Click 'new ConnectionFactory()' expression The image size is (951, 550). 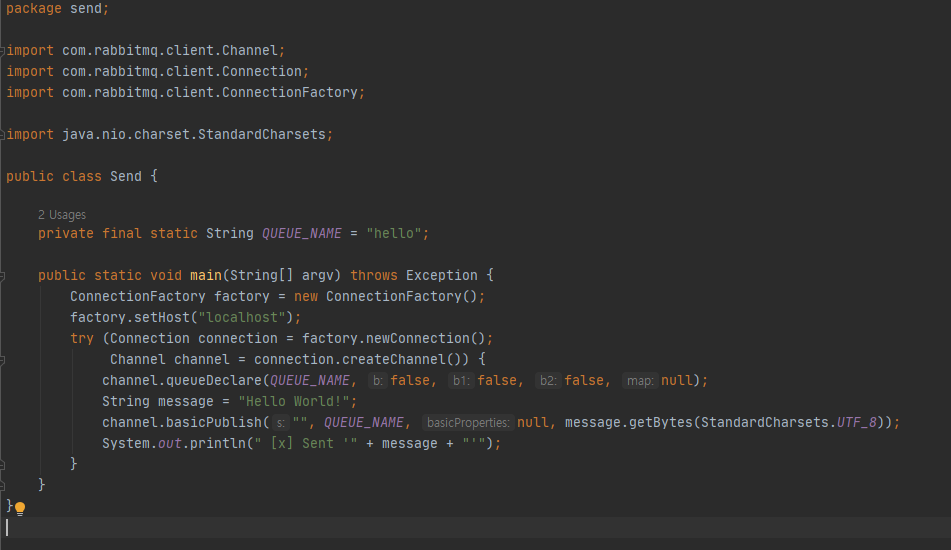[386, 297]
